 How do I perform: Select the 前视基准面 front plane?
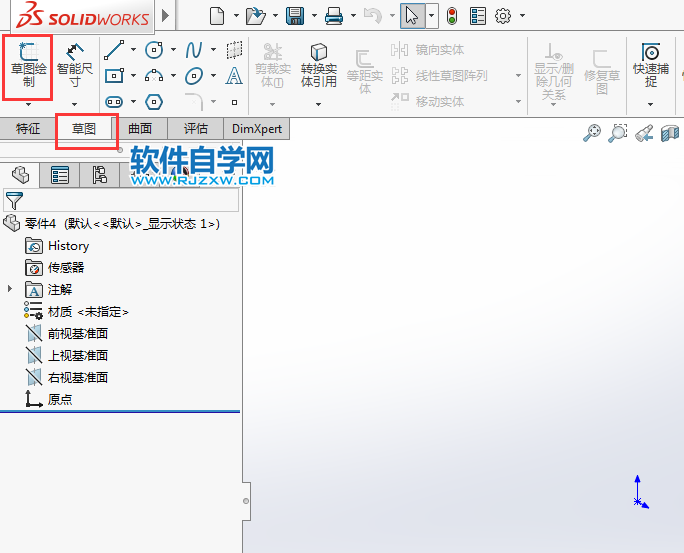(66, 334)
